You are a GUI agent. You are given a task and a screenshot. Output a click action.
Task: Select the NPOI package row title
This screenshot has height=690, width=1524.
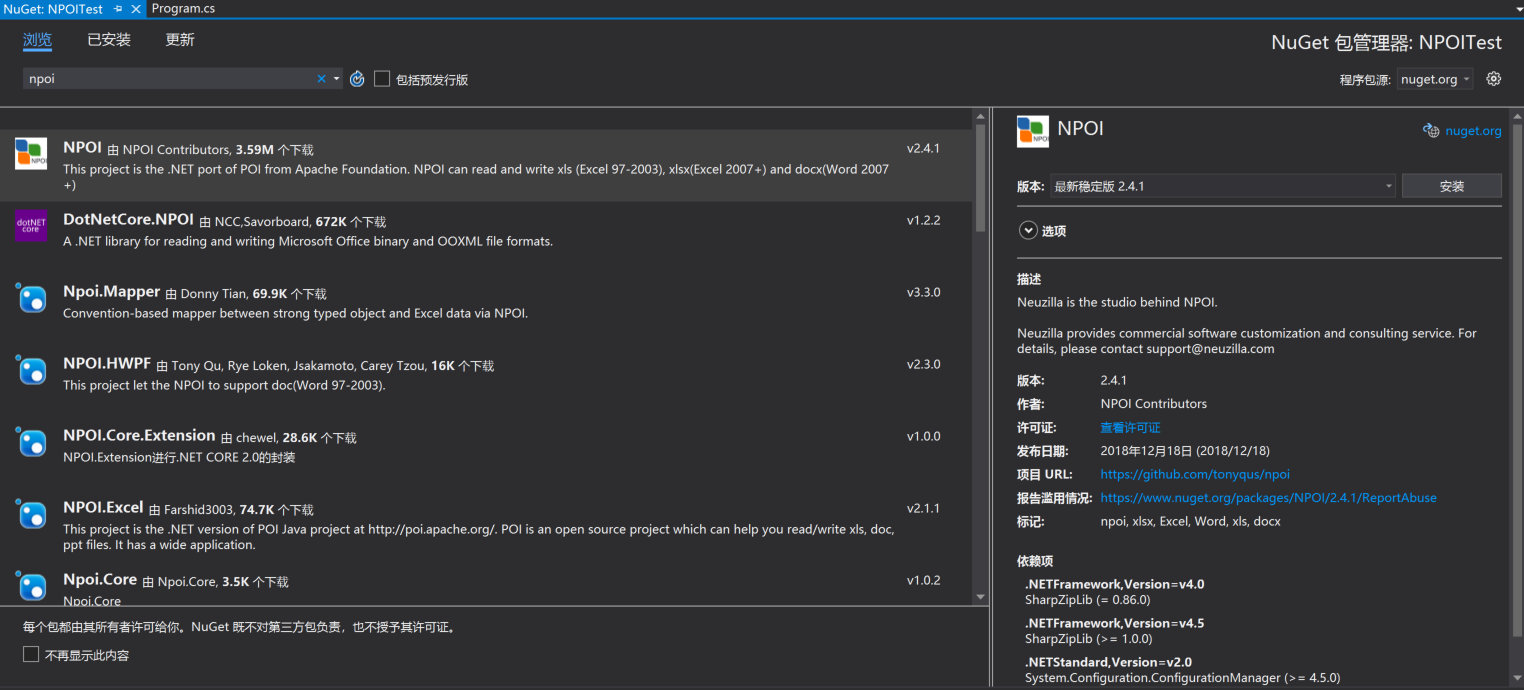[82, 147]
